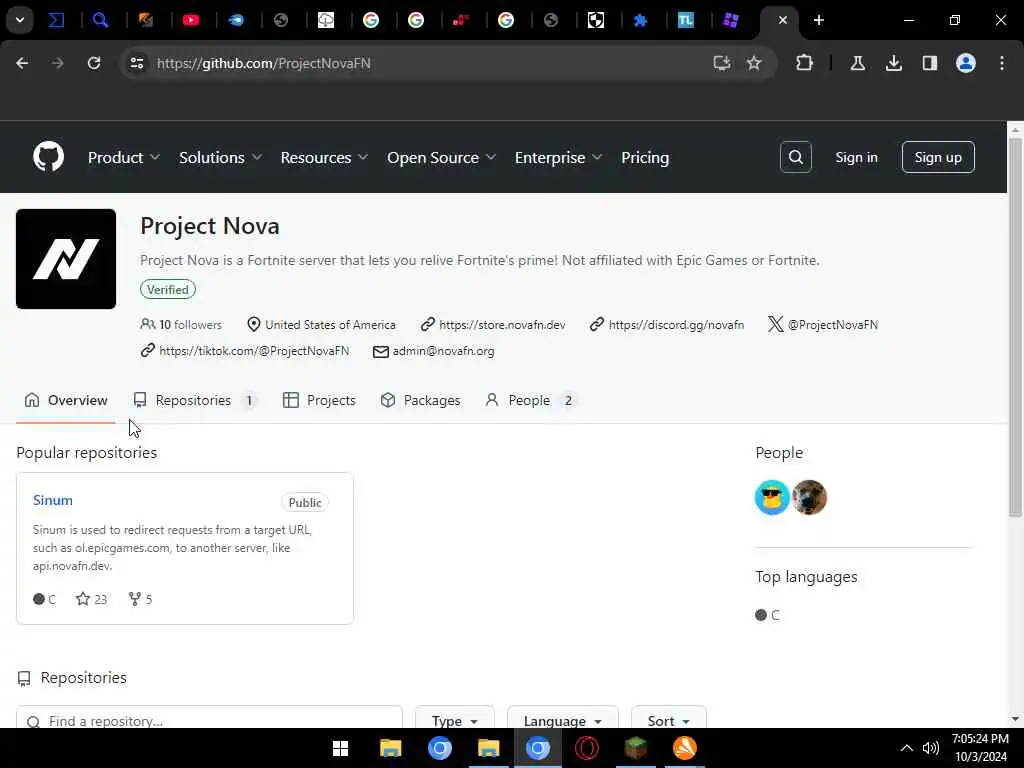Click the star count on Sinum repository
This screenshot has width=1024, height=768.
91,599
